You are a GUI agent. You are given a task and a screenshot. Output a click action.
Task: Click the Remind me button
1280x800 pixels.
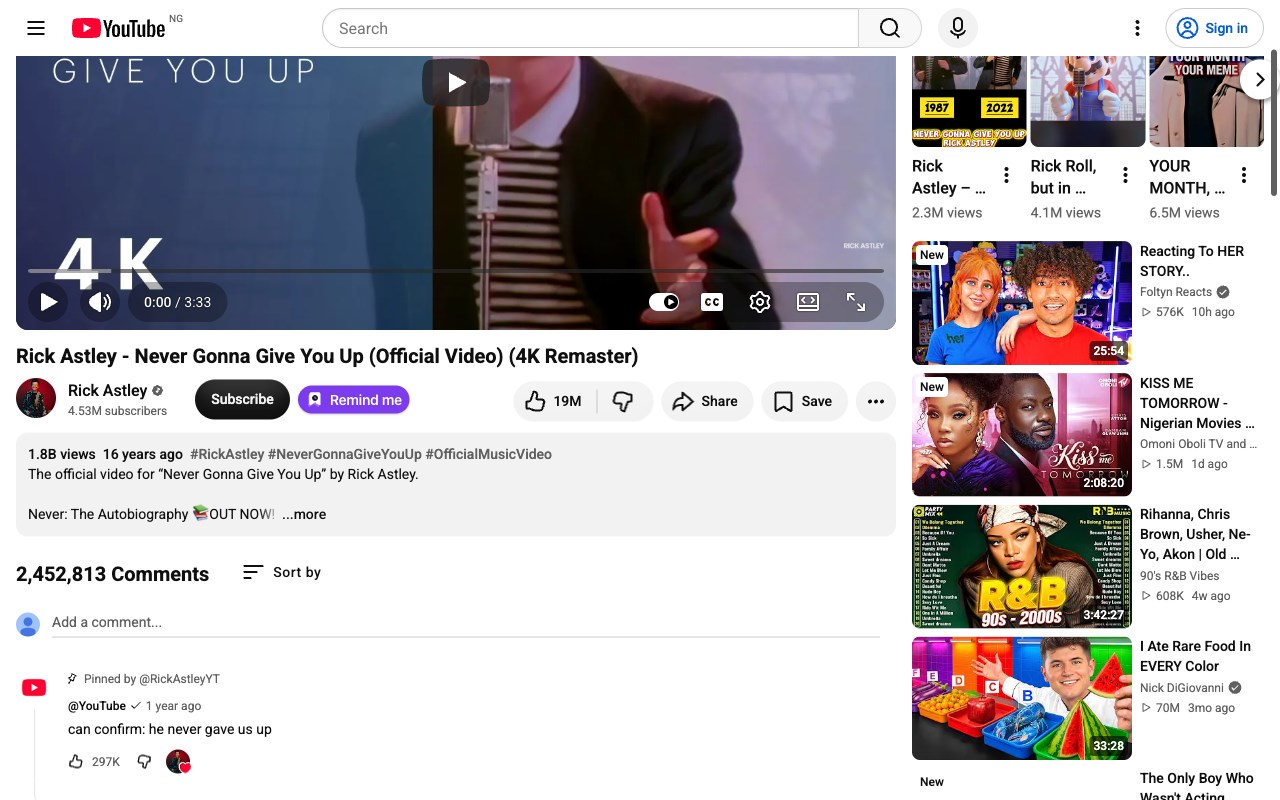click(x=354, y=400)
